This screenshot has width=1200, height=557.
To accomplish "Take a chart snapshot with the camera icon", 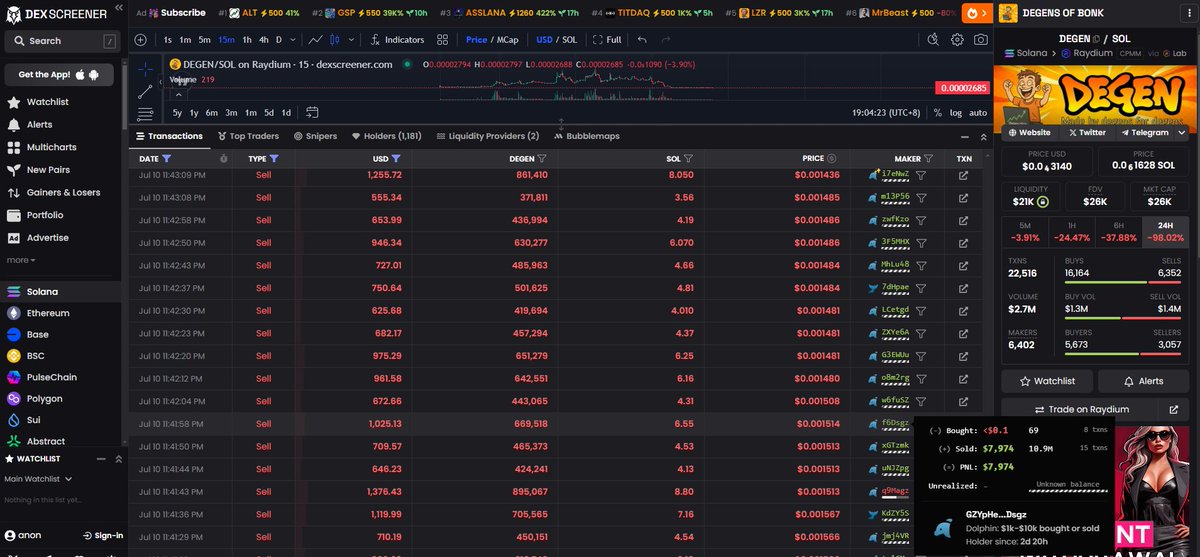I will click(982, 40).
